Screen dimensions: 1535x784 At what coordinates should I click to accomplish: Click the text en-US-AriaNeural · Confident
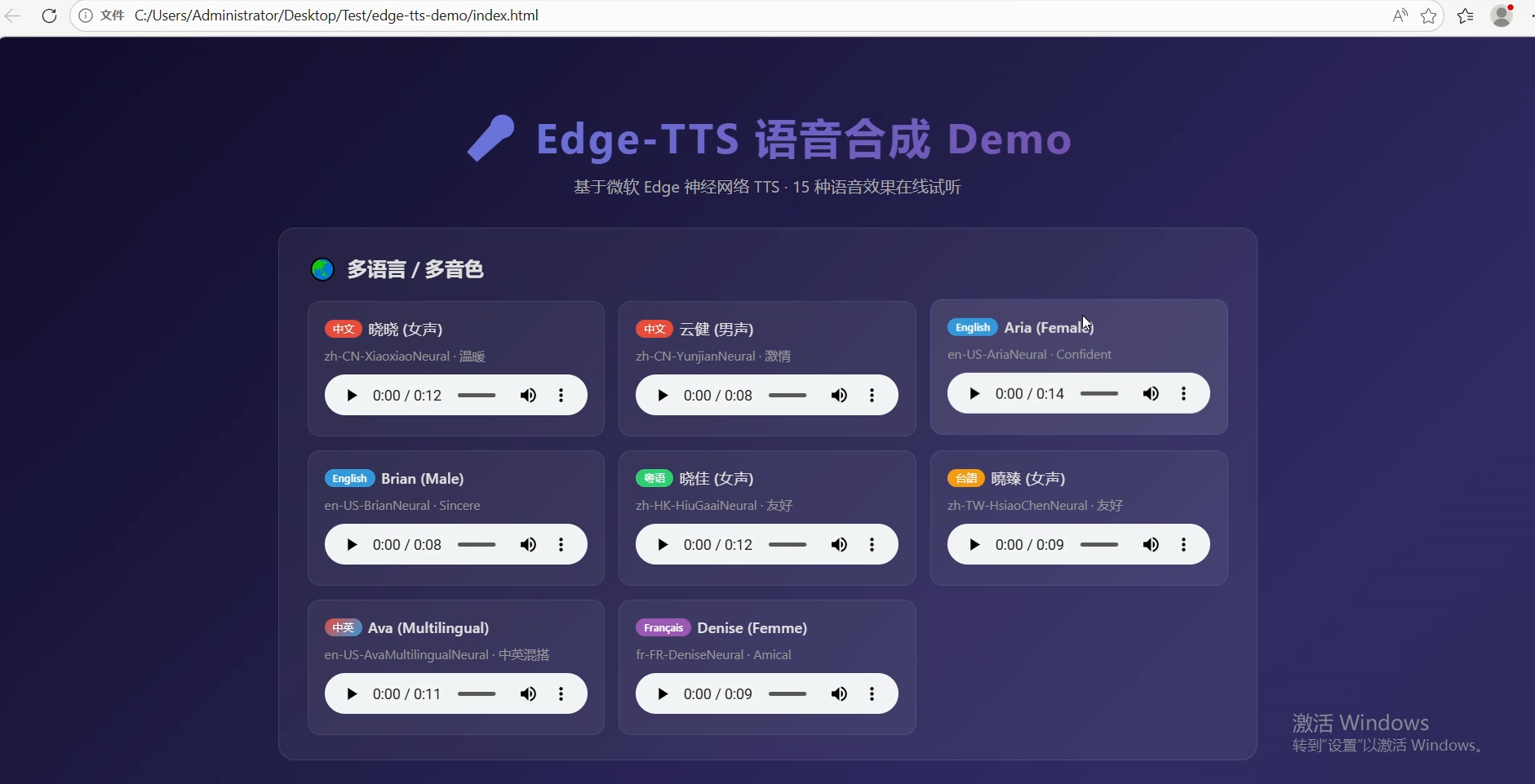click(x=1029, y=355)
